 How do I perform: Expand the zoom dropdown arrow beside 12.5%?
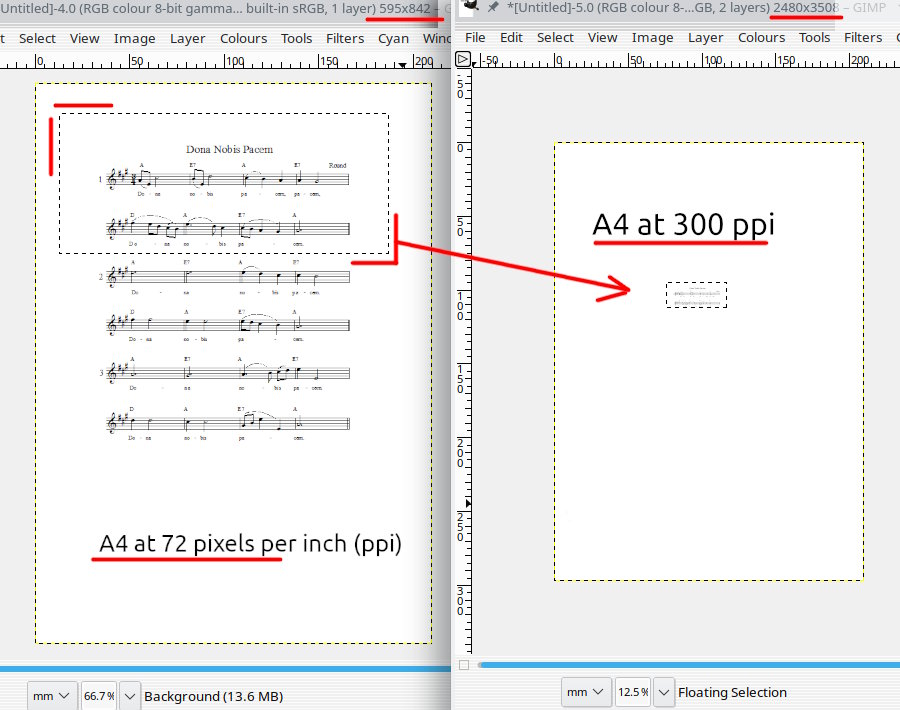[x=664, y=692]
